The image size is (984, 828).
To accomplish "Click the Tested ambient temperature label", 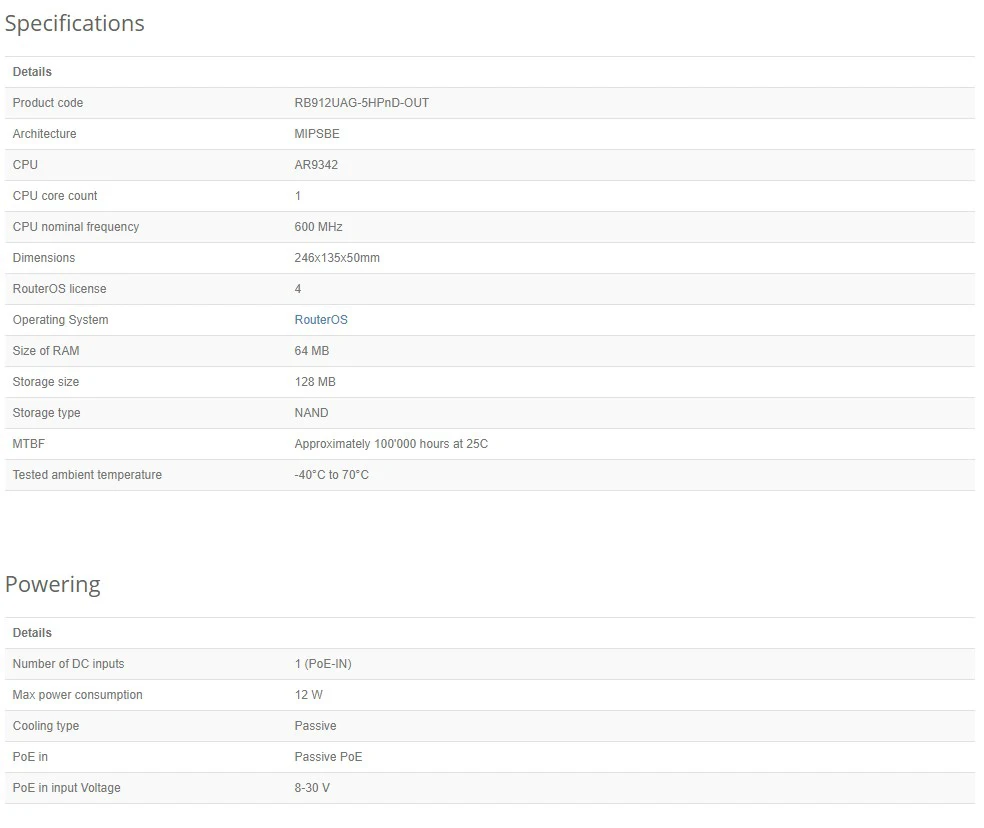I will click(x=87, y=475).
